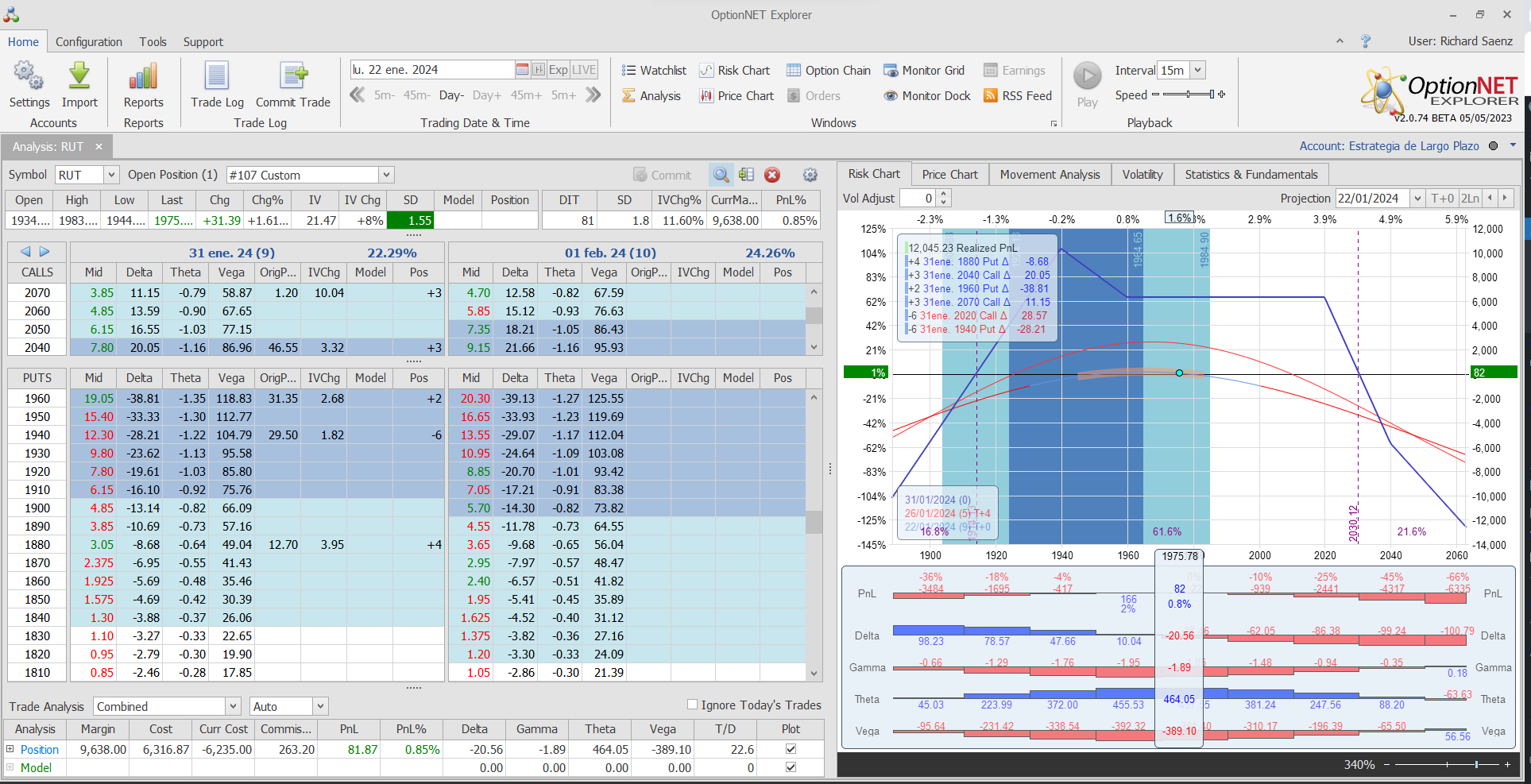This screenshot has width=1531, height=784.
Task: Go to next expiration with right arrow
Action: pyautogui.click(x=44, y=252)
